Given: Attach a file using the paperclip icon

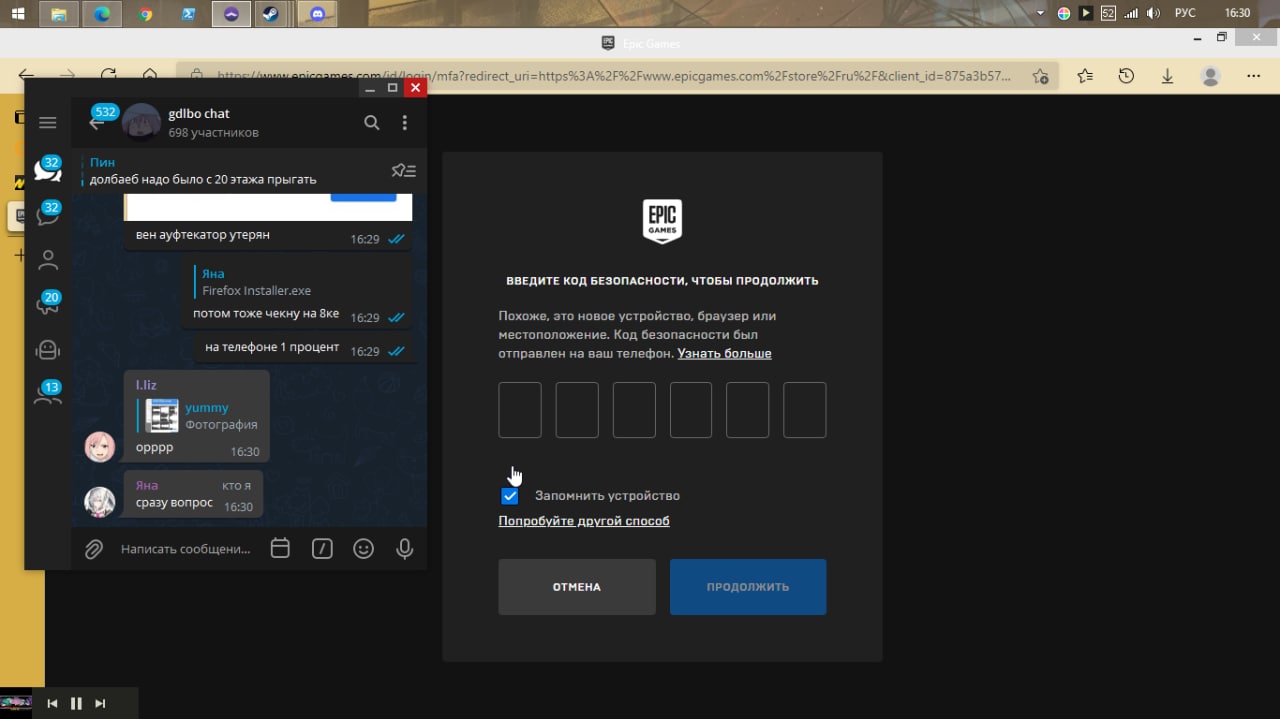Looking at the screenshot, I should (x=94, y=549).
